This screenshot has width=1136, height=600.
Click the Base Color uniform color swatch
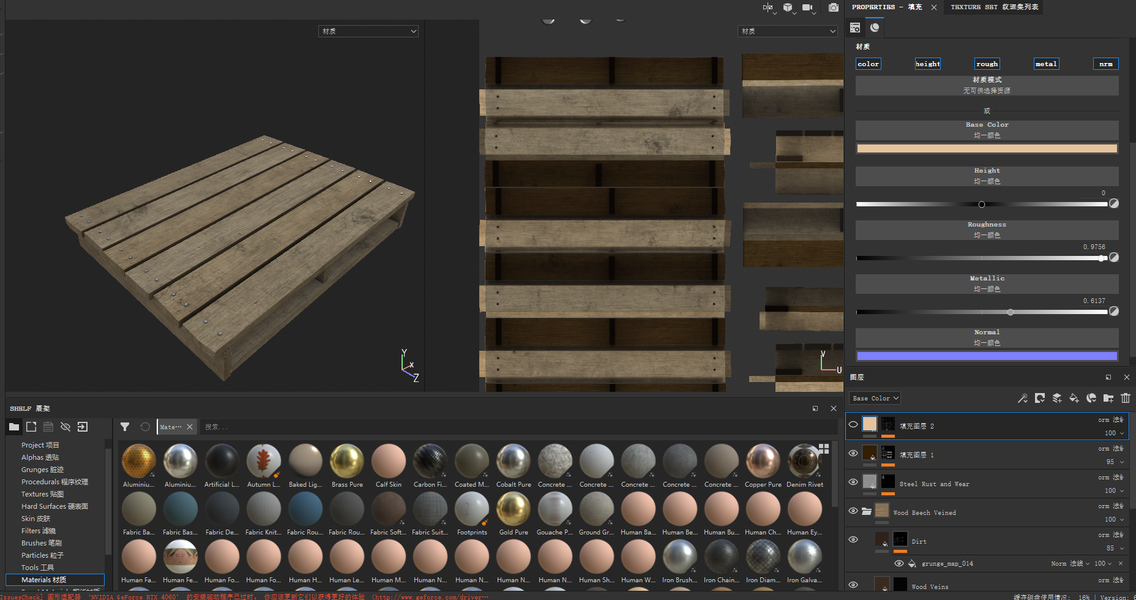(x=986, y=148)
